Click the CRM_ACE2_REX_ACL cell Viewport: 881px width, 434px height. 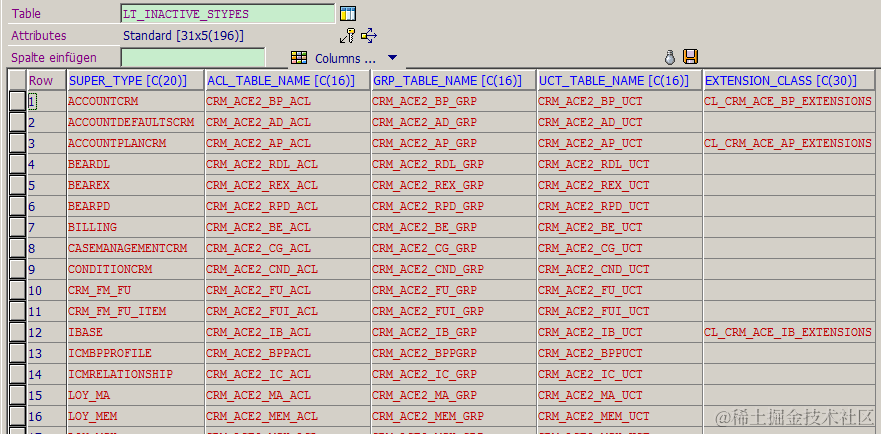287,186
